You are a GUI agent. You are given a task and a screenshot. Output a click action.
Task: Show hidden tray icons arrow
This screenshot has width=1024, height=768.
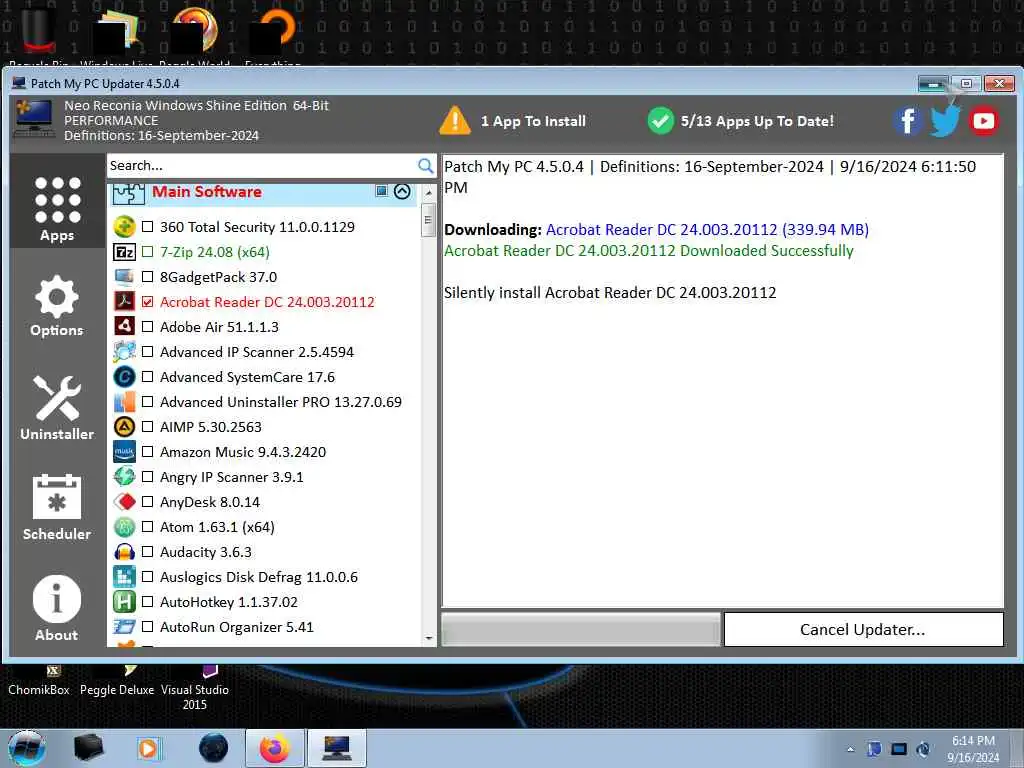pyautogui.click(x=850, y=749)
